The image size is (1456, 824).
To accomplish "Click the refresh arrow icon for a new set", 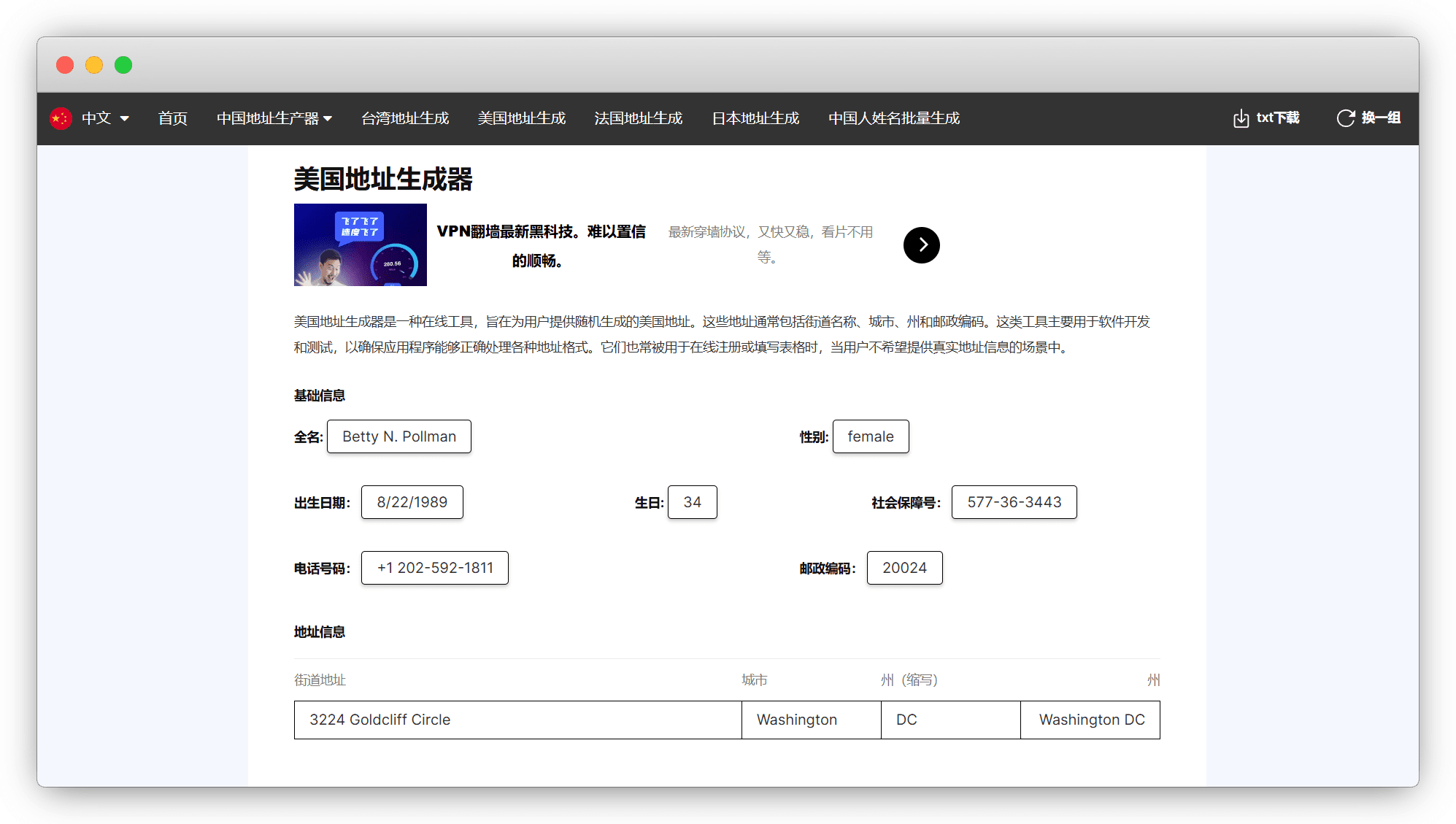I will pyautogui.click(x=1345, y=118).
